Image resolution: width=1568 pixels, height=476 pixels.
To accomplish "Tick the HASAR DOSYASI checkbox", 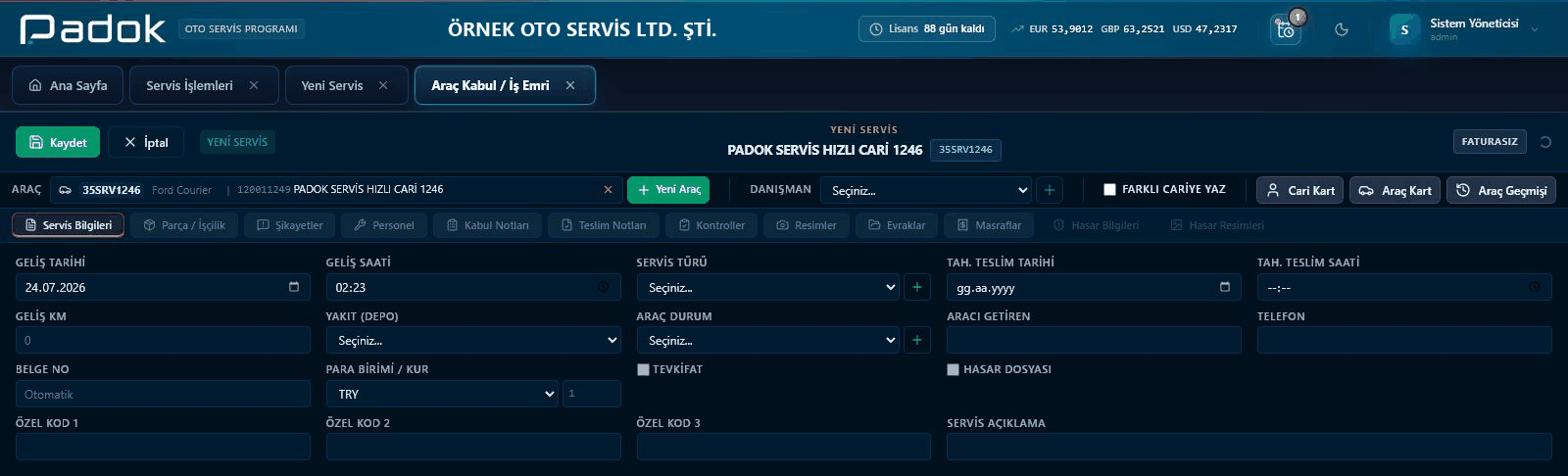I will point(953,369).
